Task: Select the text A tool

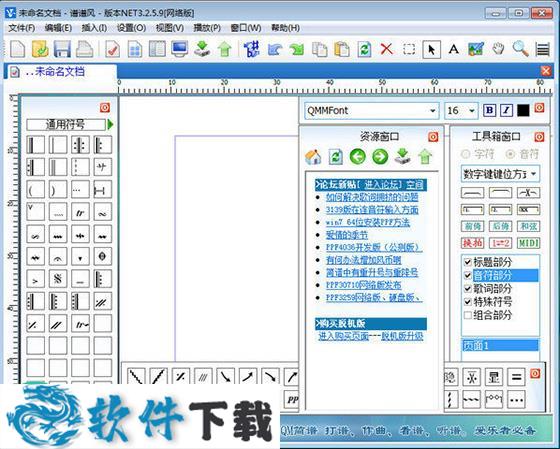Action: pyautogui.click(x=454, y=49)
